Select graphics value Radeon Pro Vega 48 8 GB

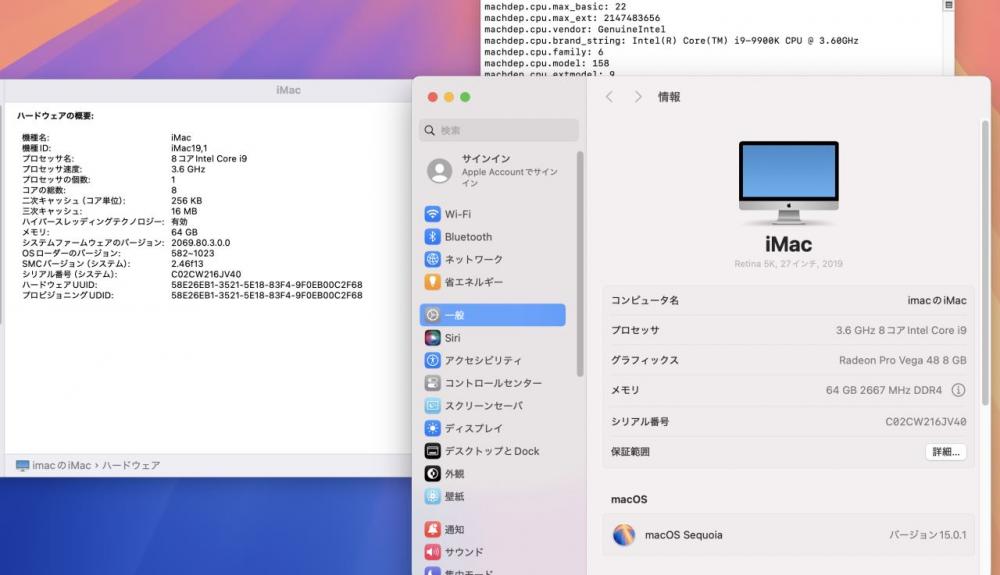pyautogui.click(x=902, y=360)
